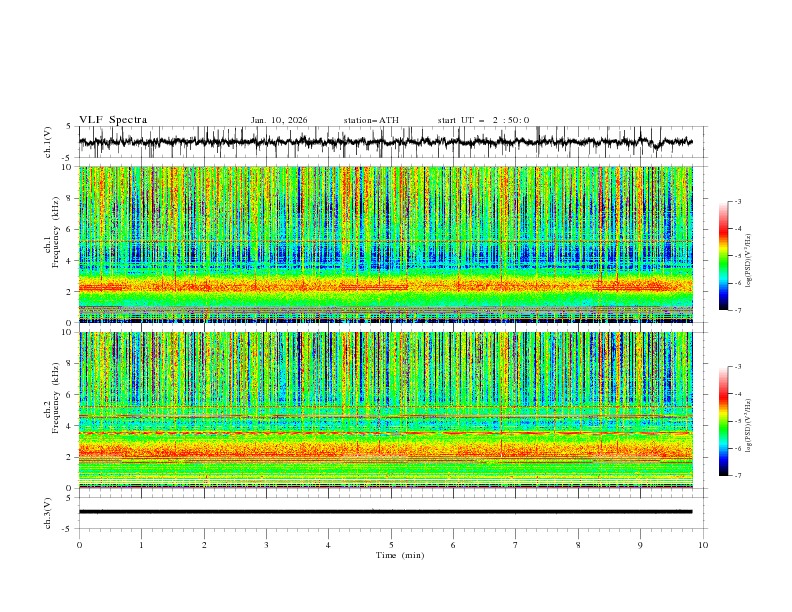
Task: Click the ch.3 flat voltage trace
Action: click(385, 512)
